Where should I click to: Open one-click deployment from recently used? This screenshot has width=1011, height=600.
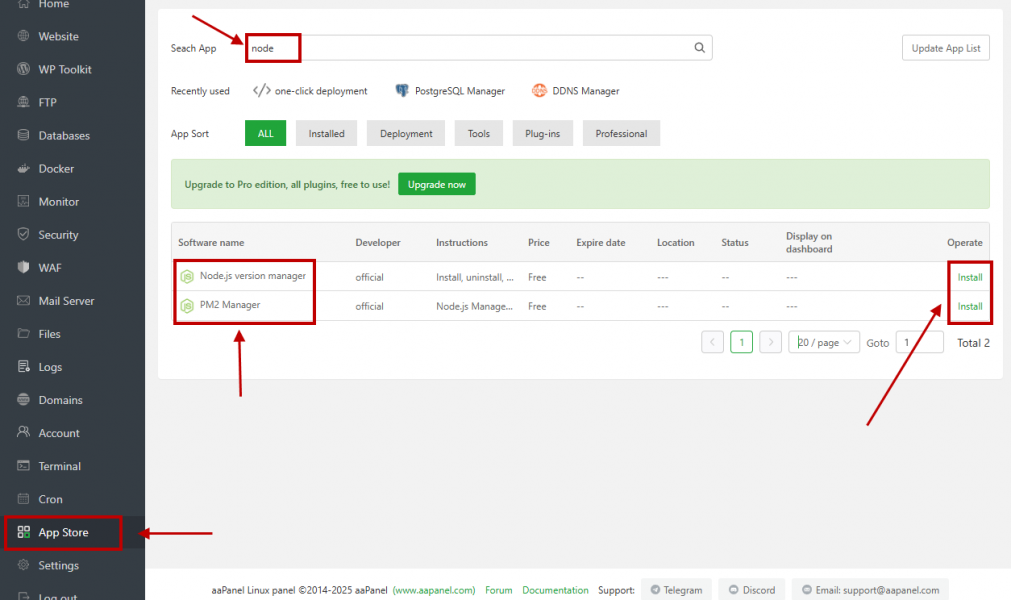pos(310,91)
